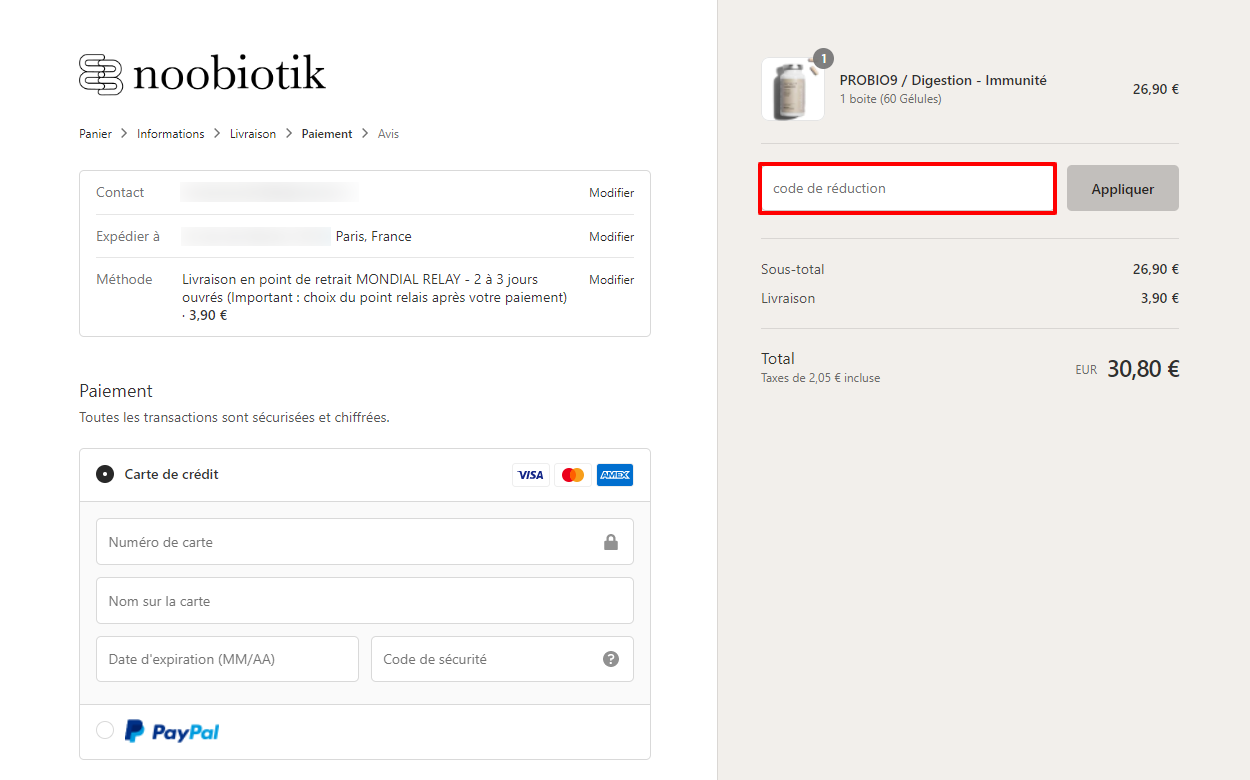Focus the code de réduction field

click(907, 188)
